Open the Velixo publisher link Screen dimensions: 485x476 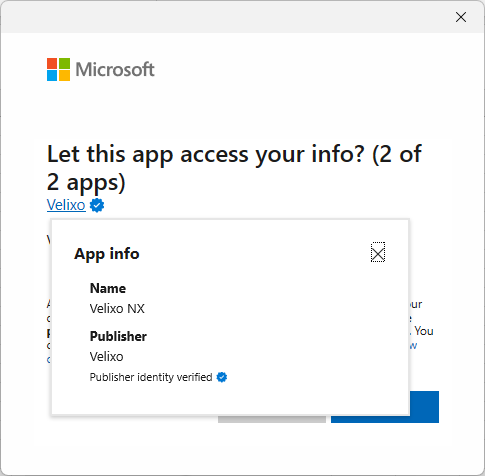pyautogui.click(x=66, y=205)
